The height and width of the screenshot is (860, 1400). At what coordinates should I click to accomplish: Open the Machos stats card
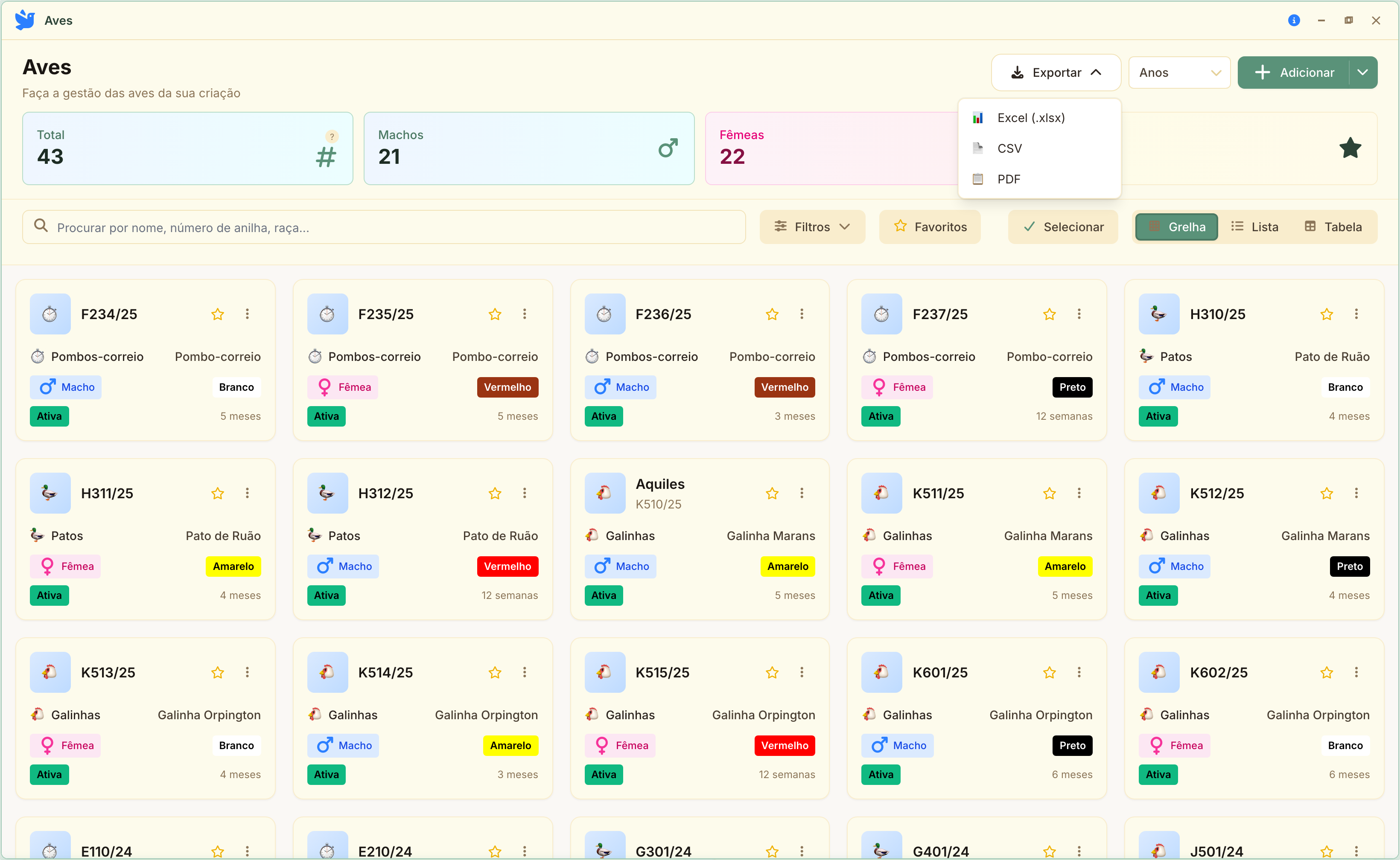pos(529,148)
